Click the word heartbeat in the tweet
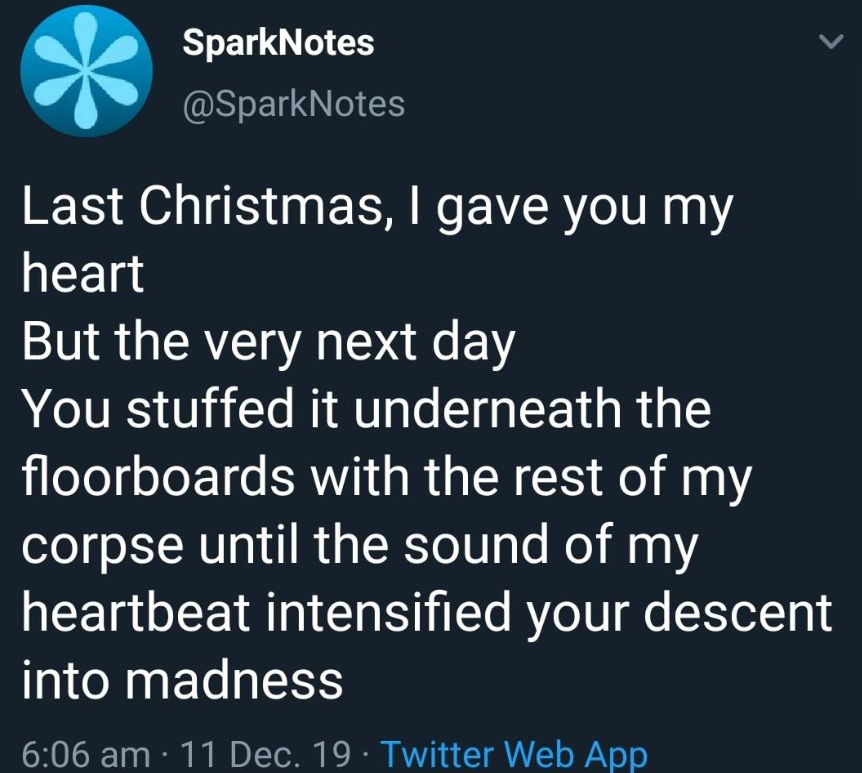The image size is (862, 773). click(136, 612)
